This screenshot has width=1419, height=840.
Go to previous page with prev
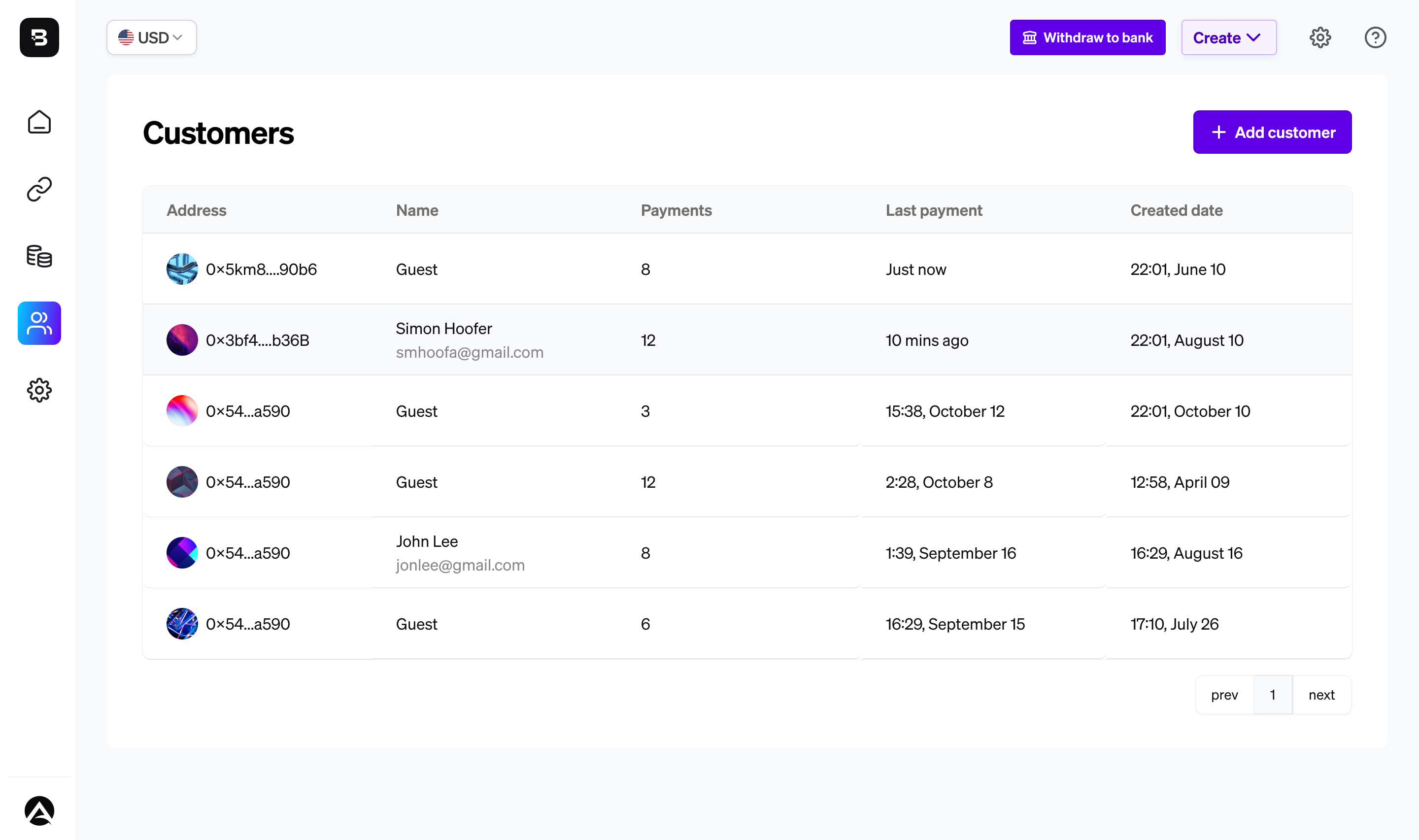point(1224,695)
